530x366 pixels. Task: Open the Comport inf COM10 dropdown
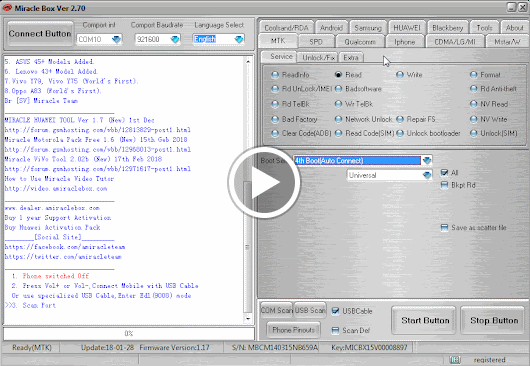(116, 39)
